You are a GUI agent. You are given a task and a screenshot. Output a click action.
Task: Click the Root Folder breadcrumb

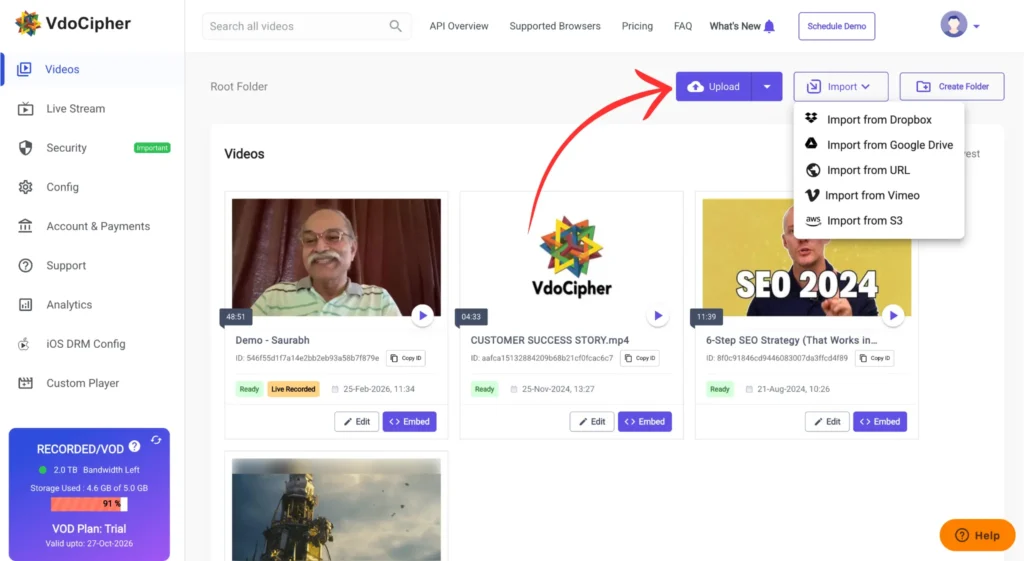coord(238,86)
